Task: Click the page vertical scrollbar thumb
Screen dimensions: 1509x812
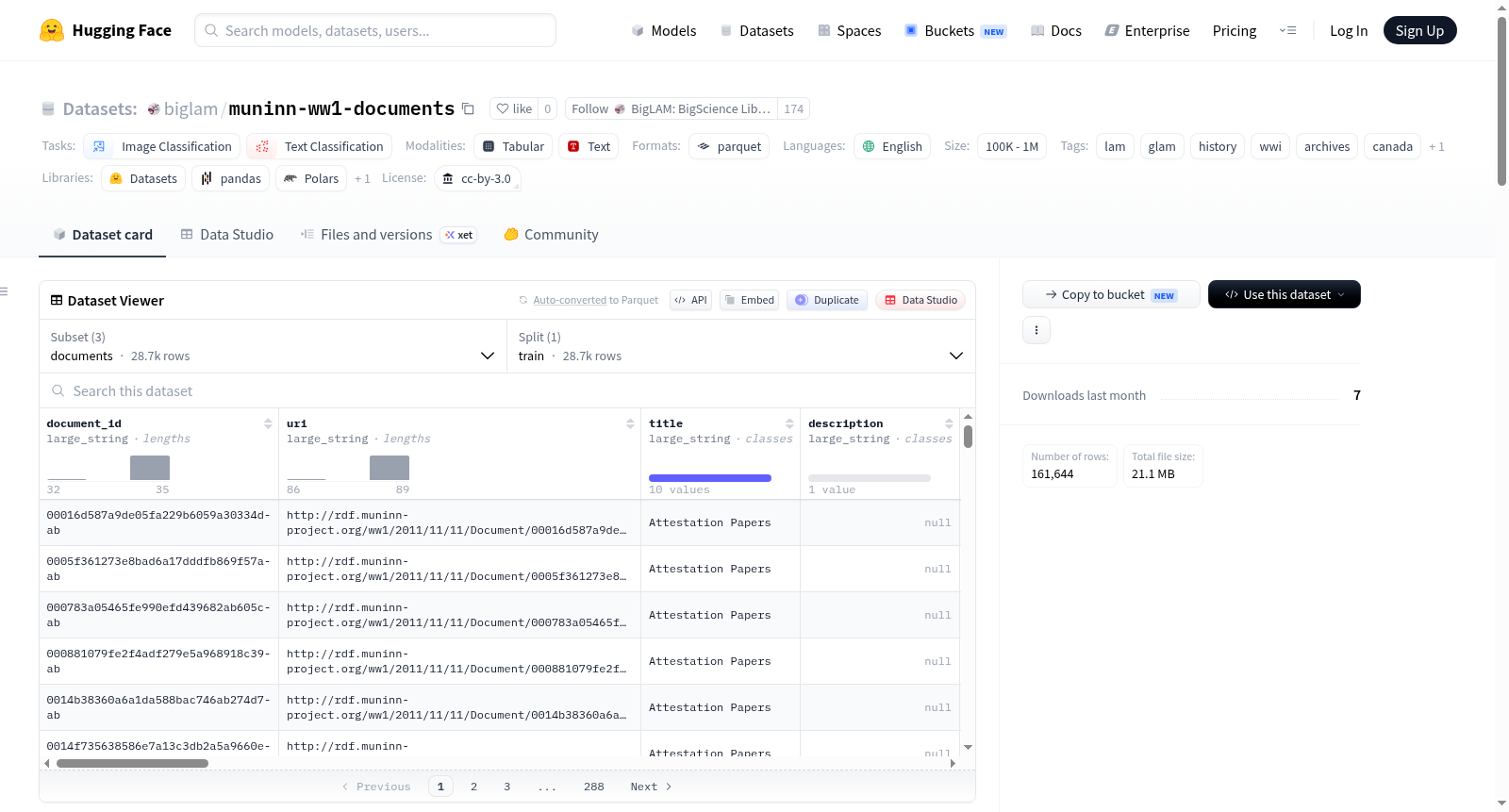Action: tap(1501, 101)
